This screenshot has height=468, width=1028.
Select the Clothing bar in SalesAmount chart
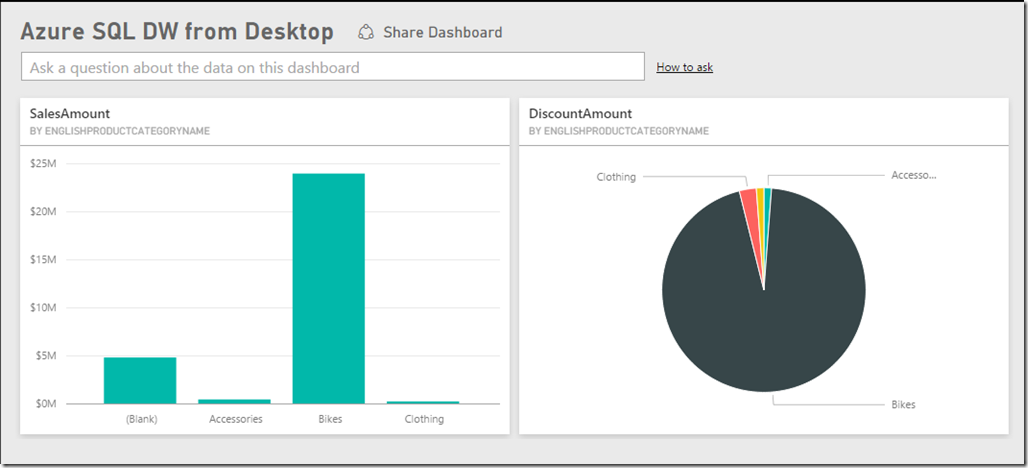[424, 402]
